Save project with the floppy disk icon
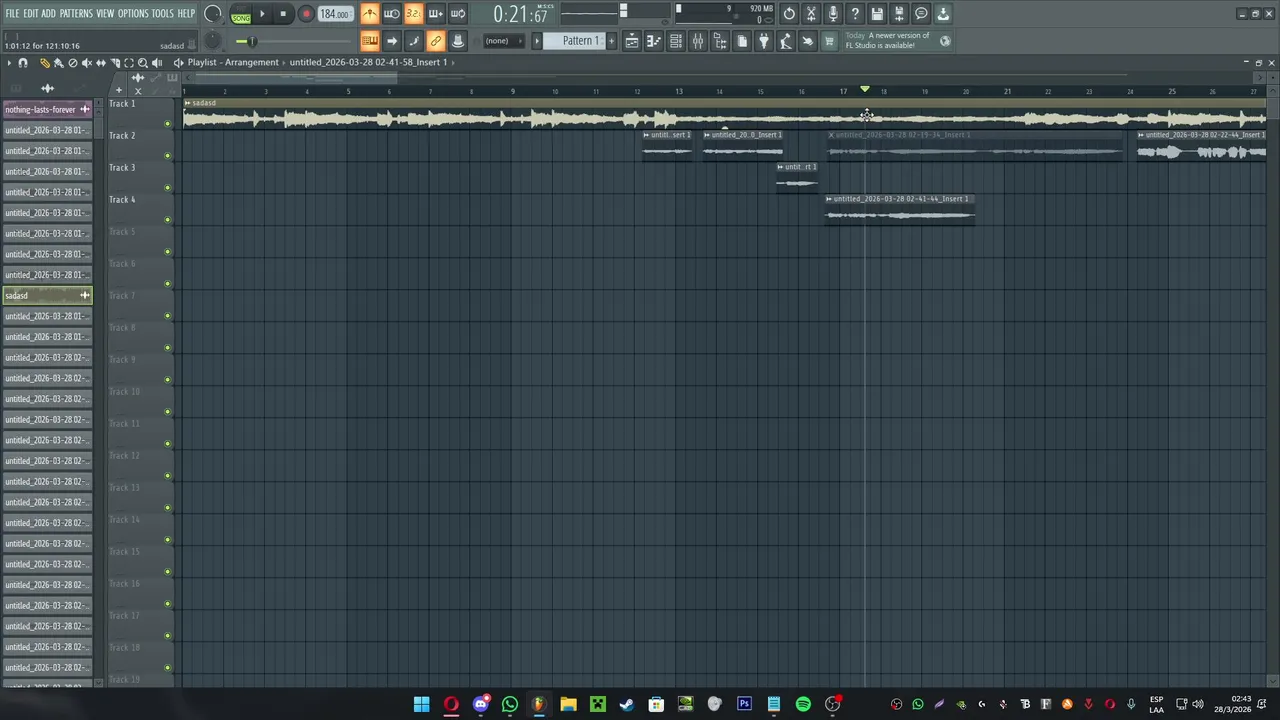The height and width of the screenshot is (720, 1280). (x=877, y=14)
